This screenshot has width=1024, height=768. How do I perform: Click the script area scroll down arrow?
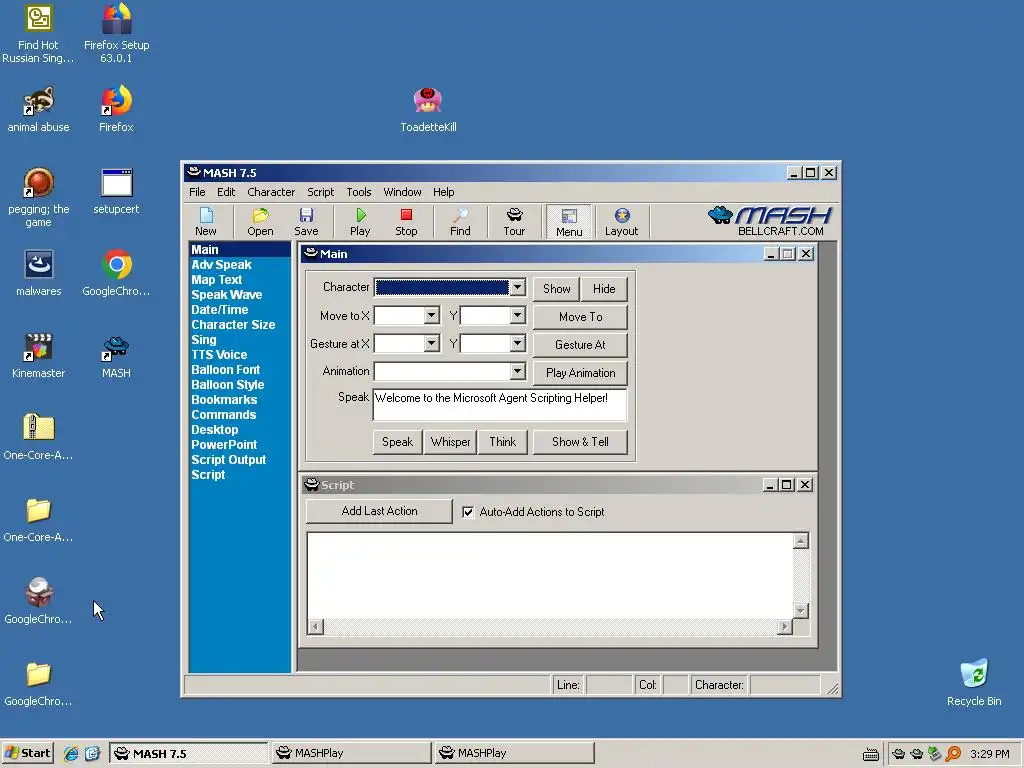point(801,611)
